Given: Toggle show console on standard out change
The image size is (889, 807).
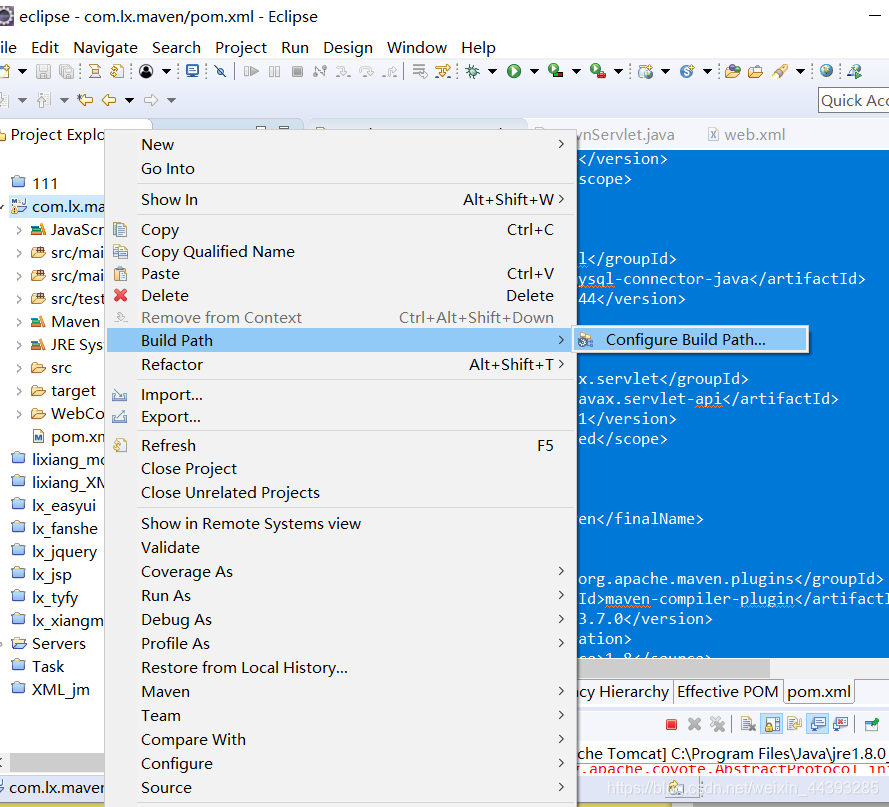Looking at the screenshot, I should [818, 724].
